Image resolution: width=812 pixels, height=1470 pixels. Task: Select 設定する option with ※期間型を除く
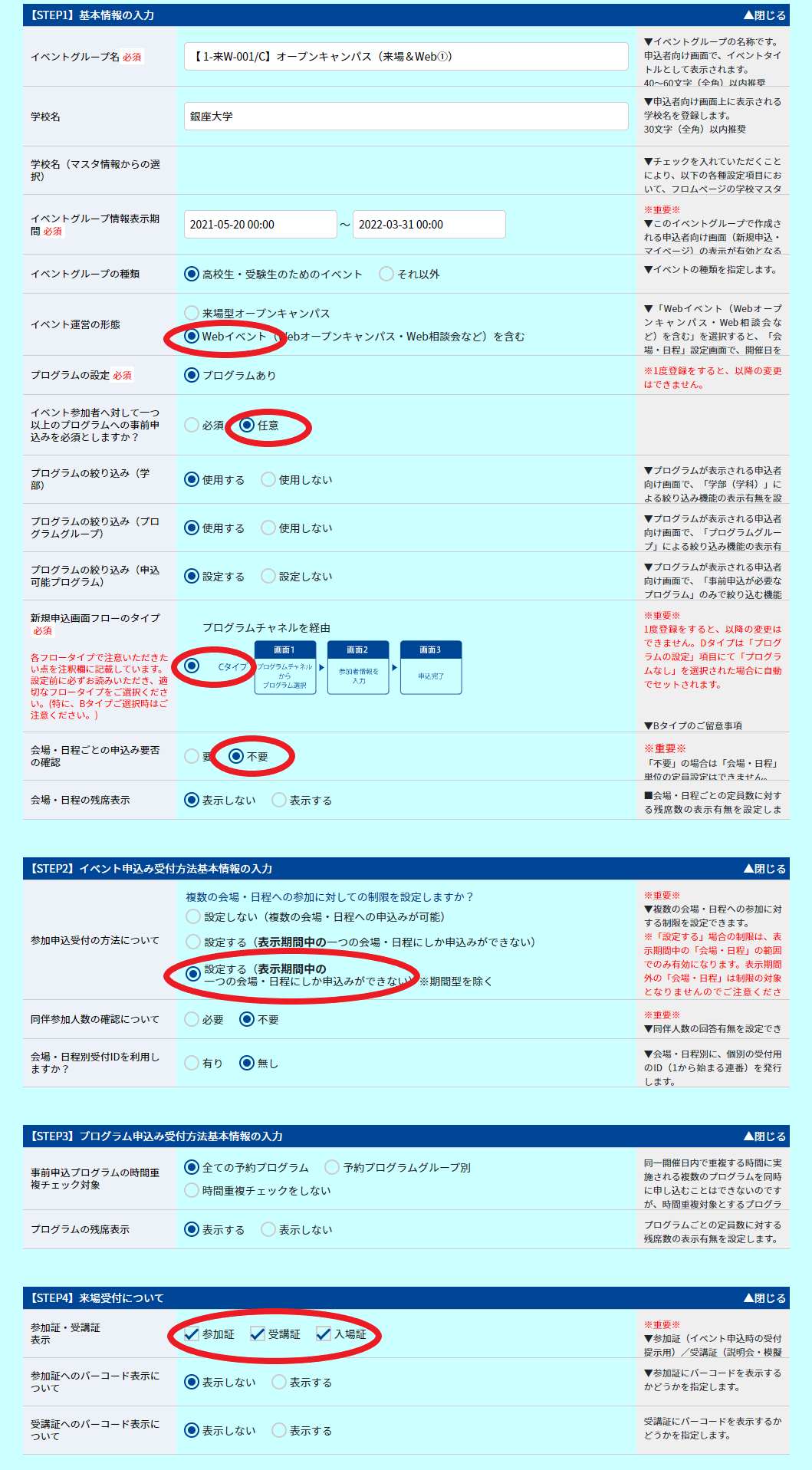193,974
